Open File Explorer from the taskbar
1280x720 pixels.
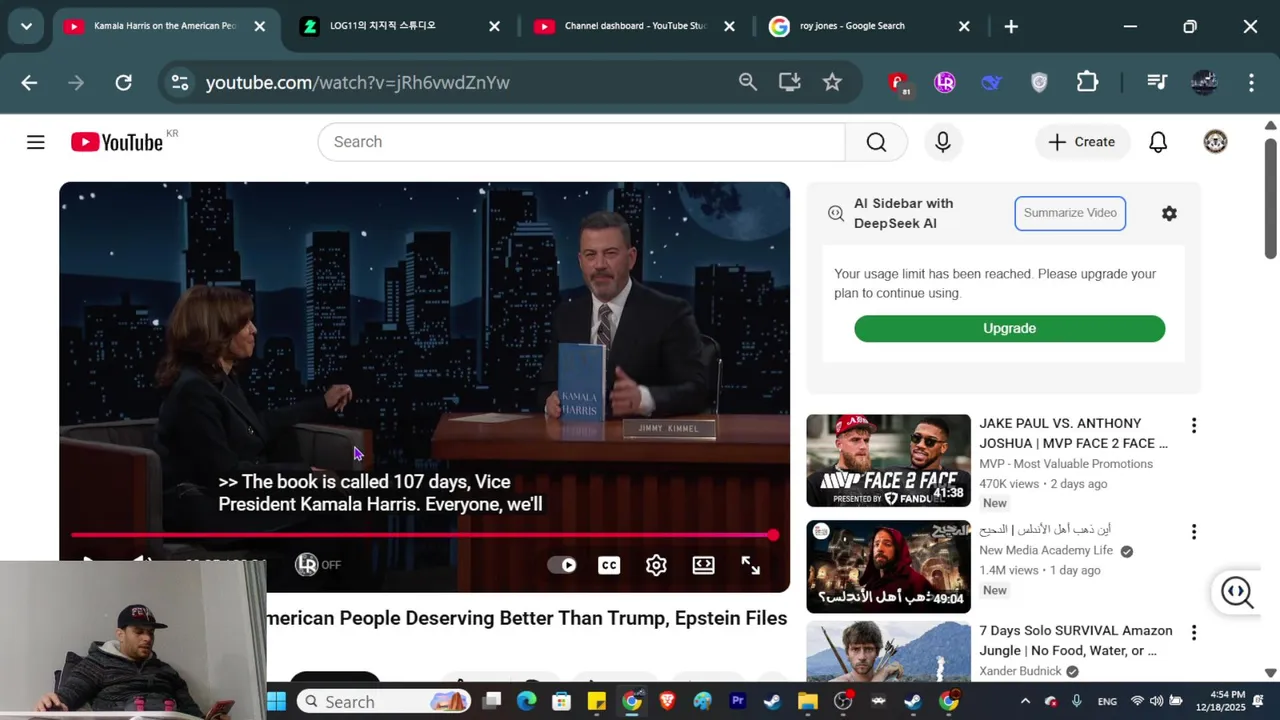[807, 701]
